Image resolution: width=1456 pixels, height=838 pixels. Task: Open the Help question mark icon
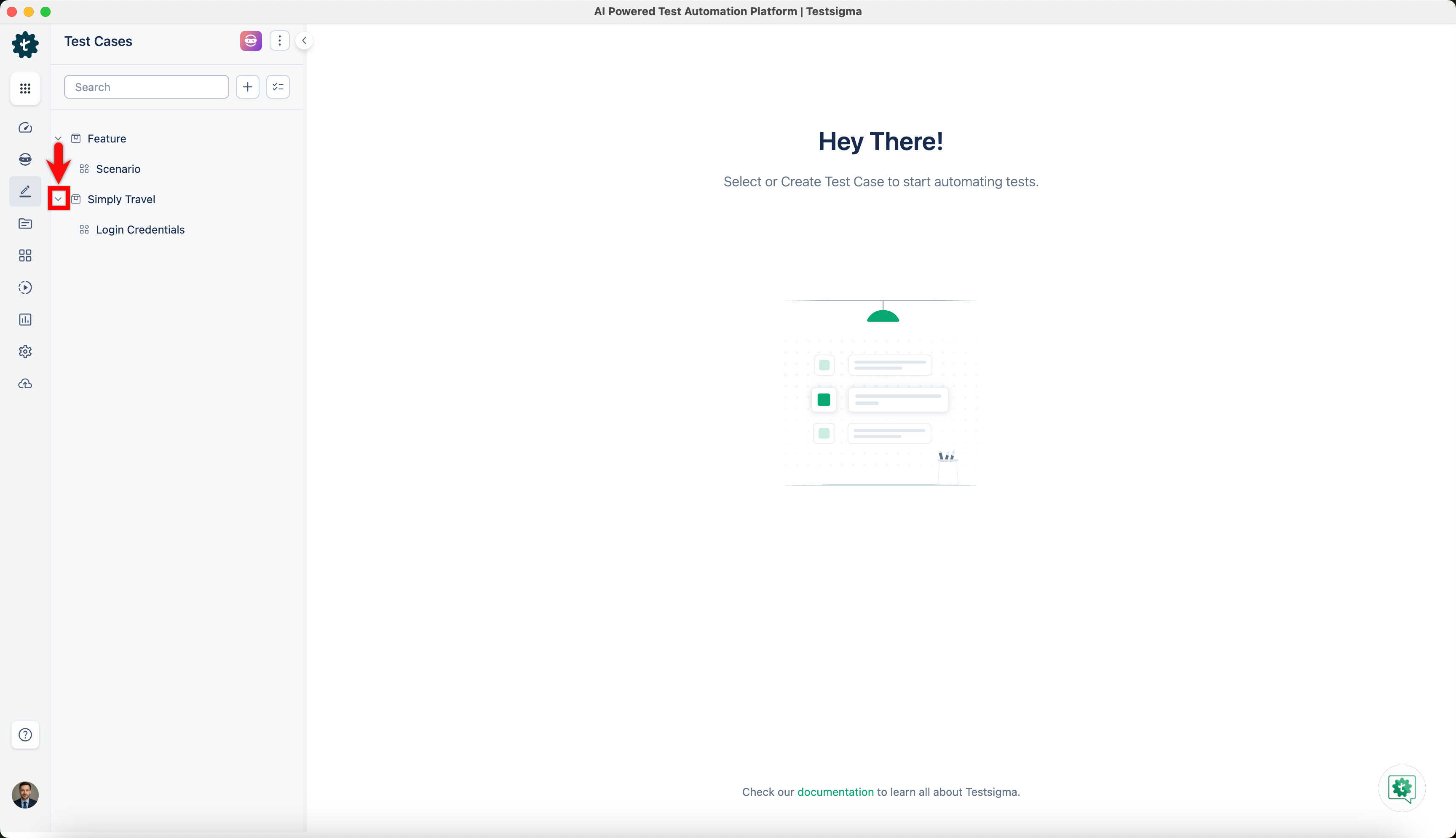[x=25, y=734]
